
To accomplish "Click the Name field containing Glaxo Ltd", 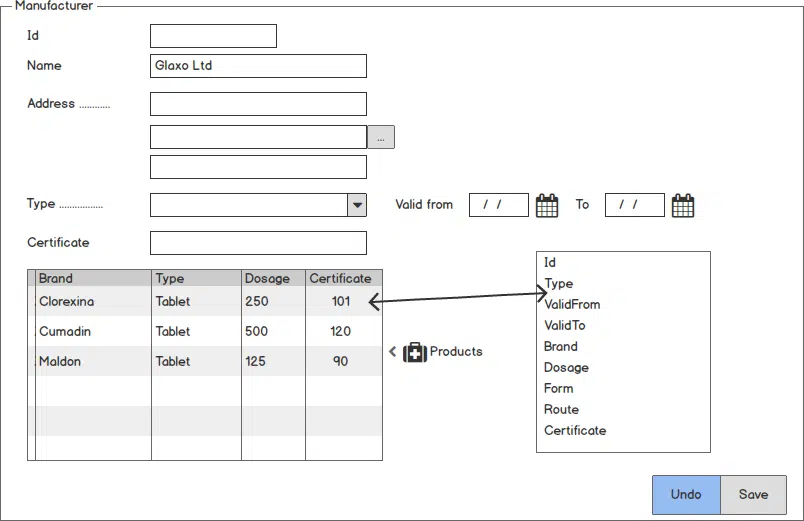I will [258, 66].
